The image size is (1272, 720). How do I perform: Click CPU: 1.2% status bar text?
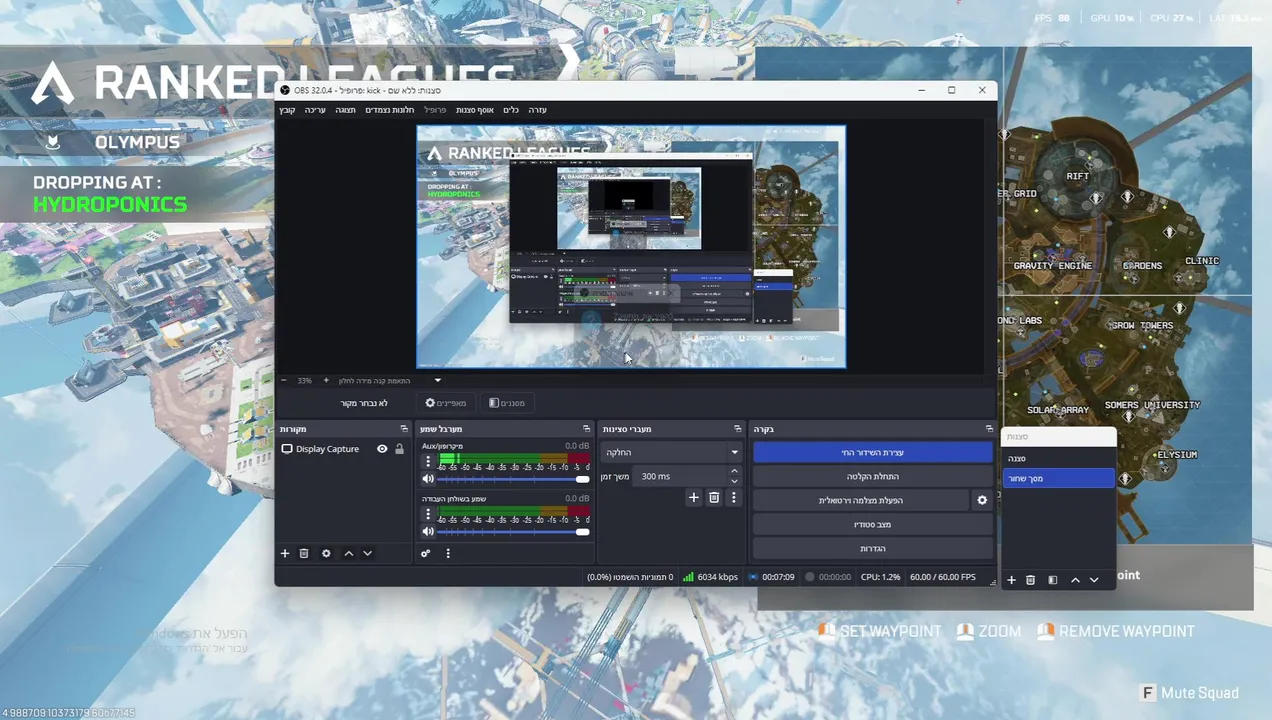(x=880, y=577)
